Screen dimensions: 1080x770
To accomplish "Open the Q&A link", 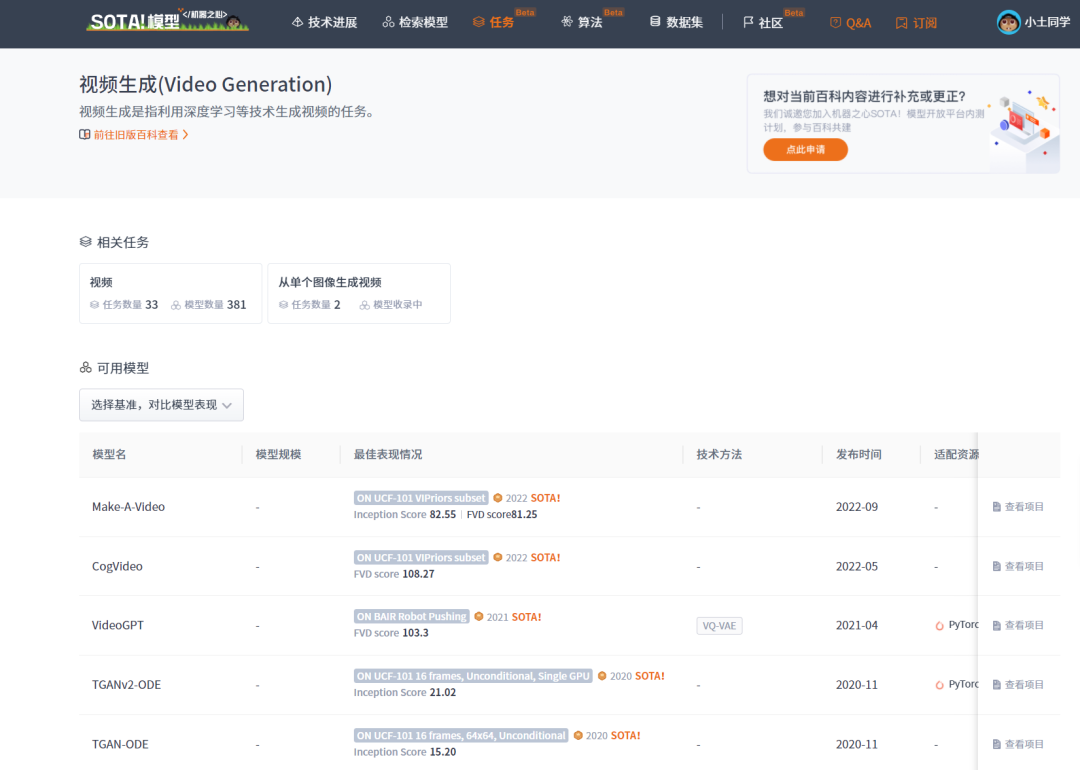I will [851, 23].
